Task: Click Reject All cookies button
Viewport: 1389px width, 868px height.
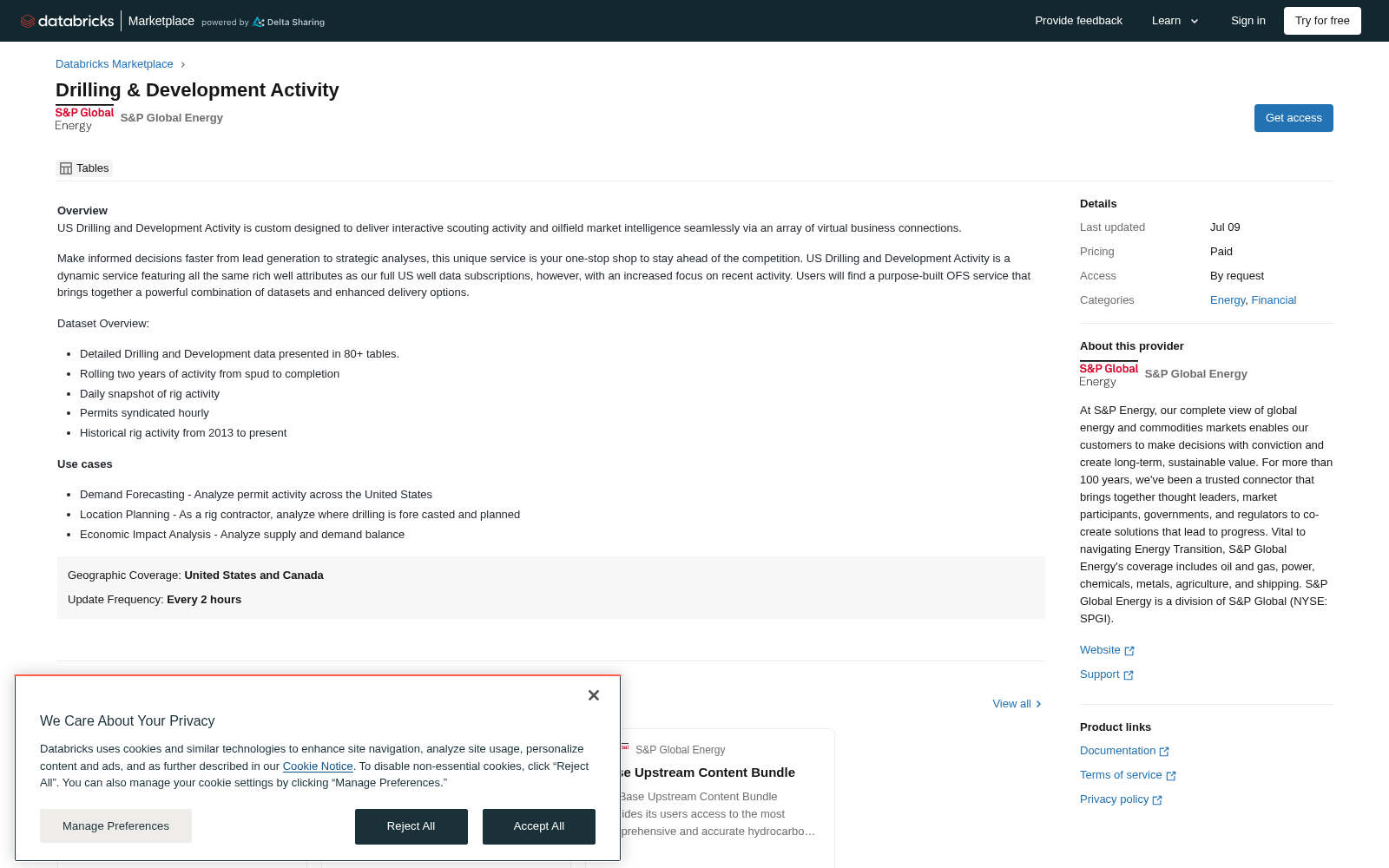Action: click(x=411, y=826)
